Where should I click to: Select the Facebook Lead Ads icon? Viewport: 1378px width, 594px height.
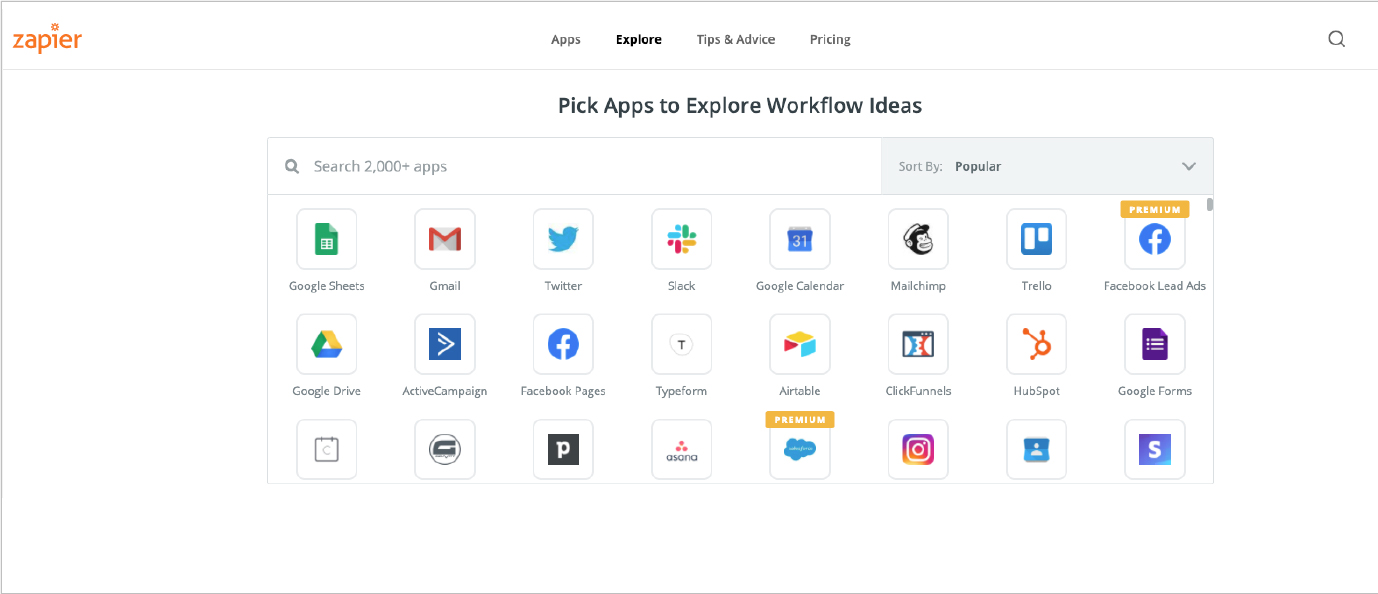[x=1155, y=239]
